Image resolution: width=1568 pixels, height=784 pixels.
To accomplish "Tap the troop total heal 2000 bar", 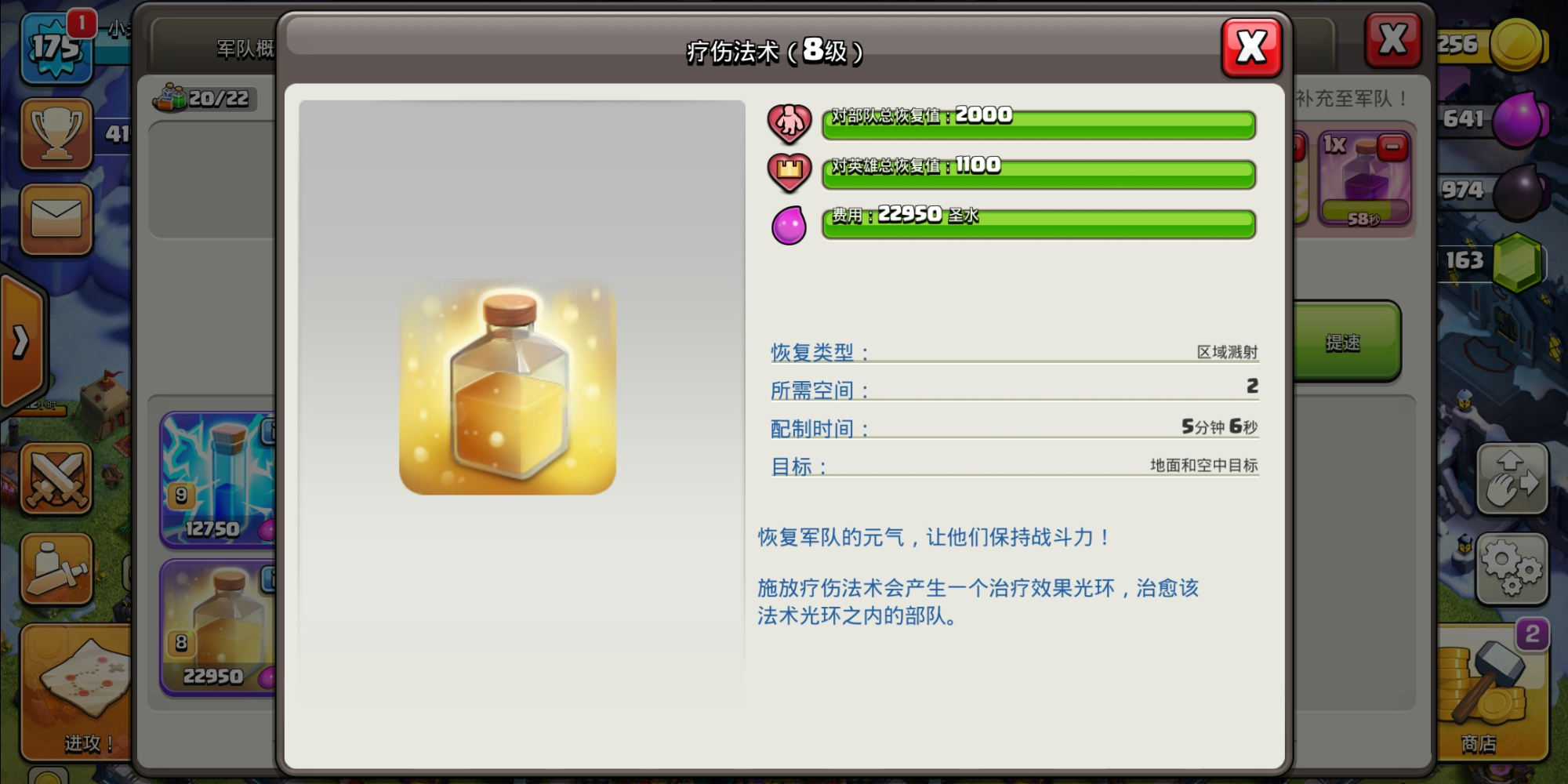I will click(x=1039, y=124).
